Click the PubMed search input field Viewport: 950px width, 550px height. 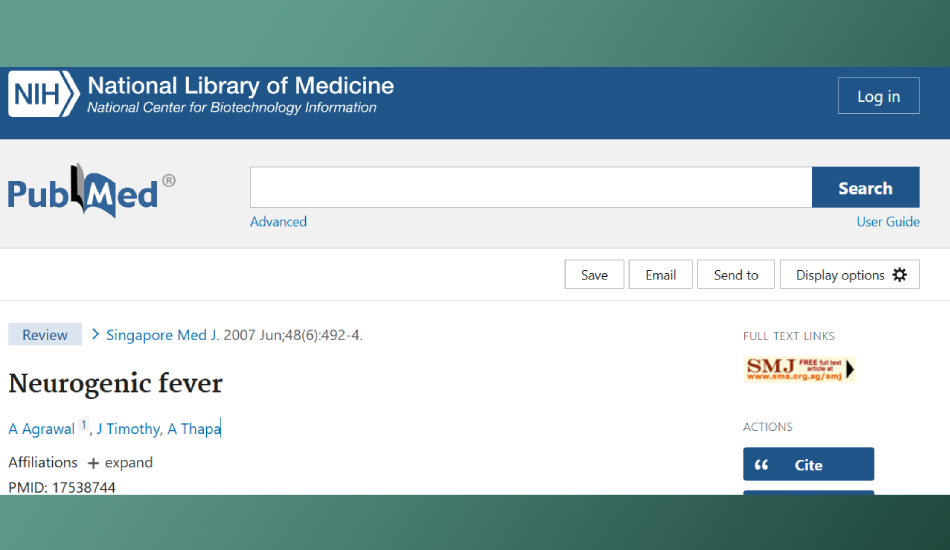530,188
